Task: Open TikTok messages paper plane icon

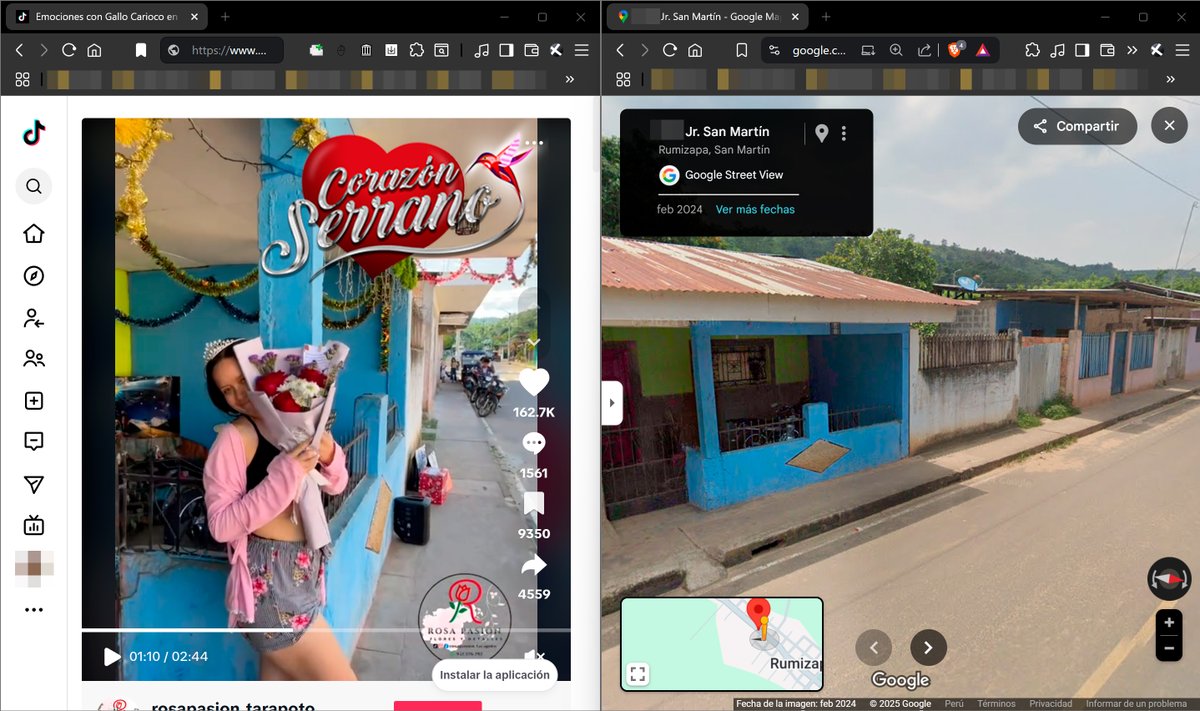Action: pos(34,484)
